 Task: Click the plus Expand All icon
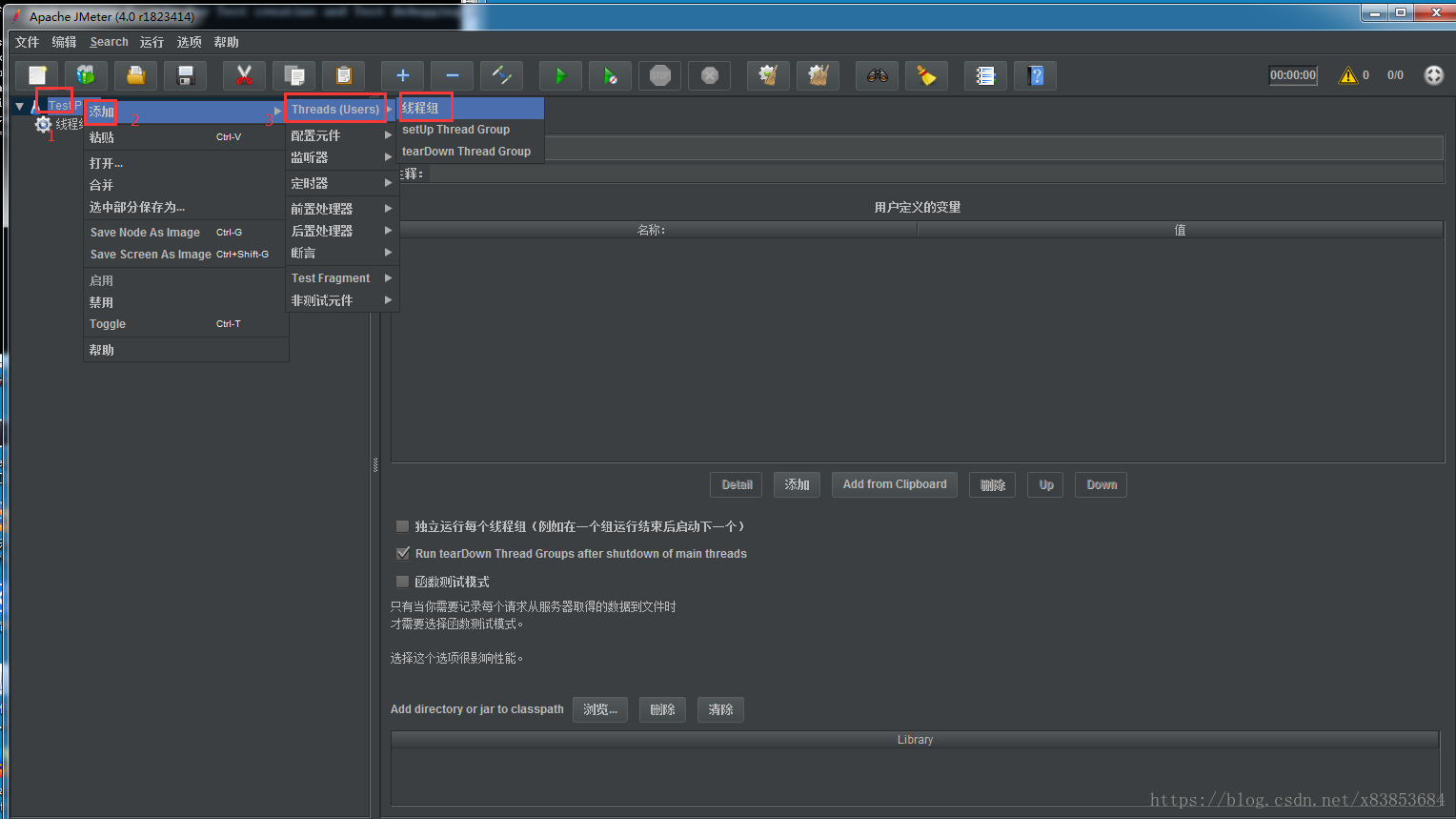(x=403, y=75)
